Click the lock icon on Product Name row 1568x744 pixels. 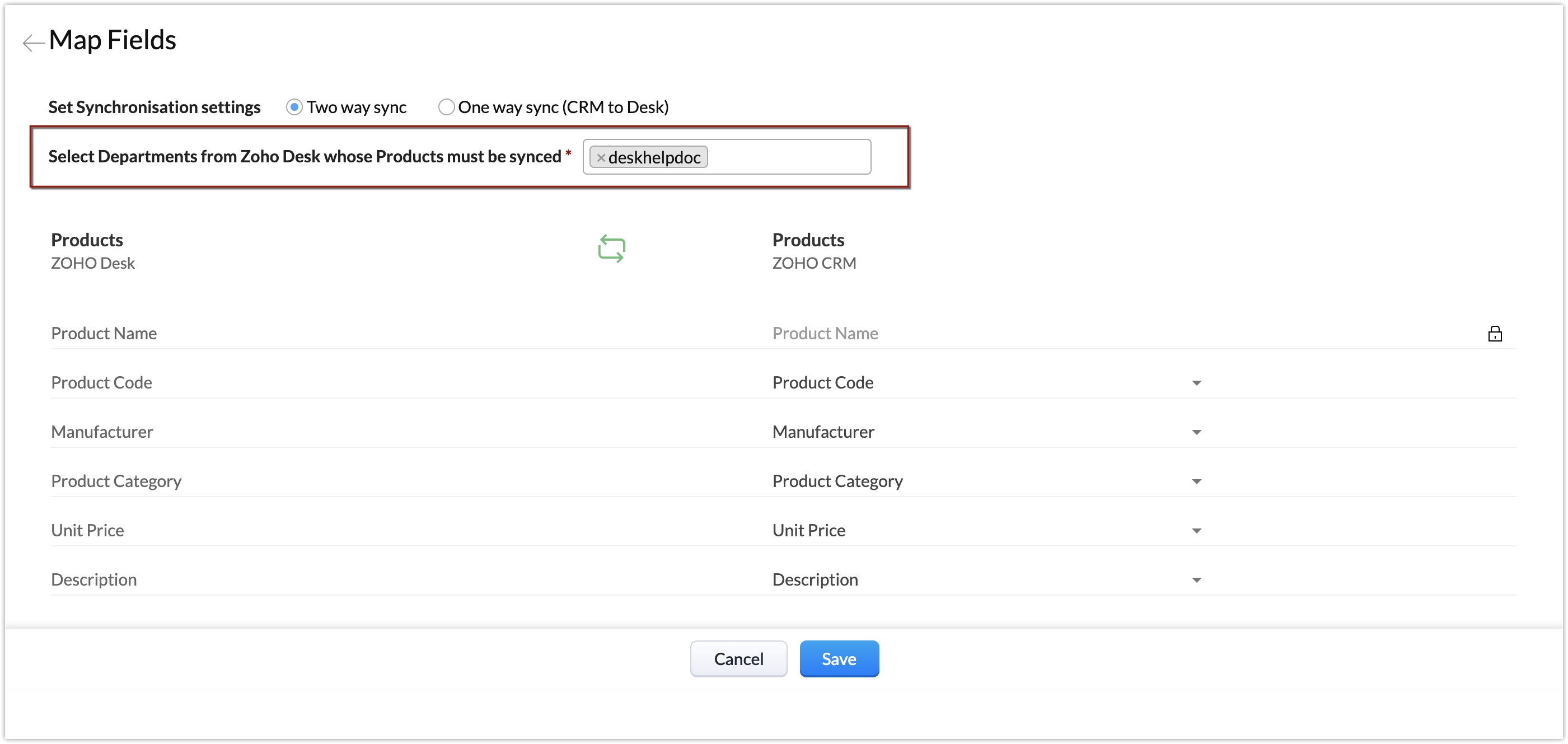[1494, 334]
